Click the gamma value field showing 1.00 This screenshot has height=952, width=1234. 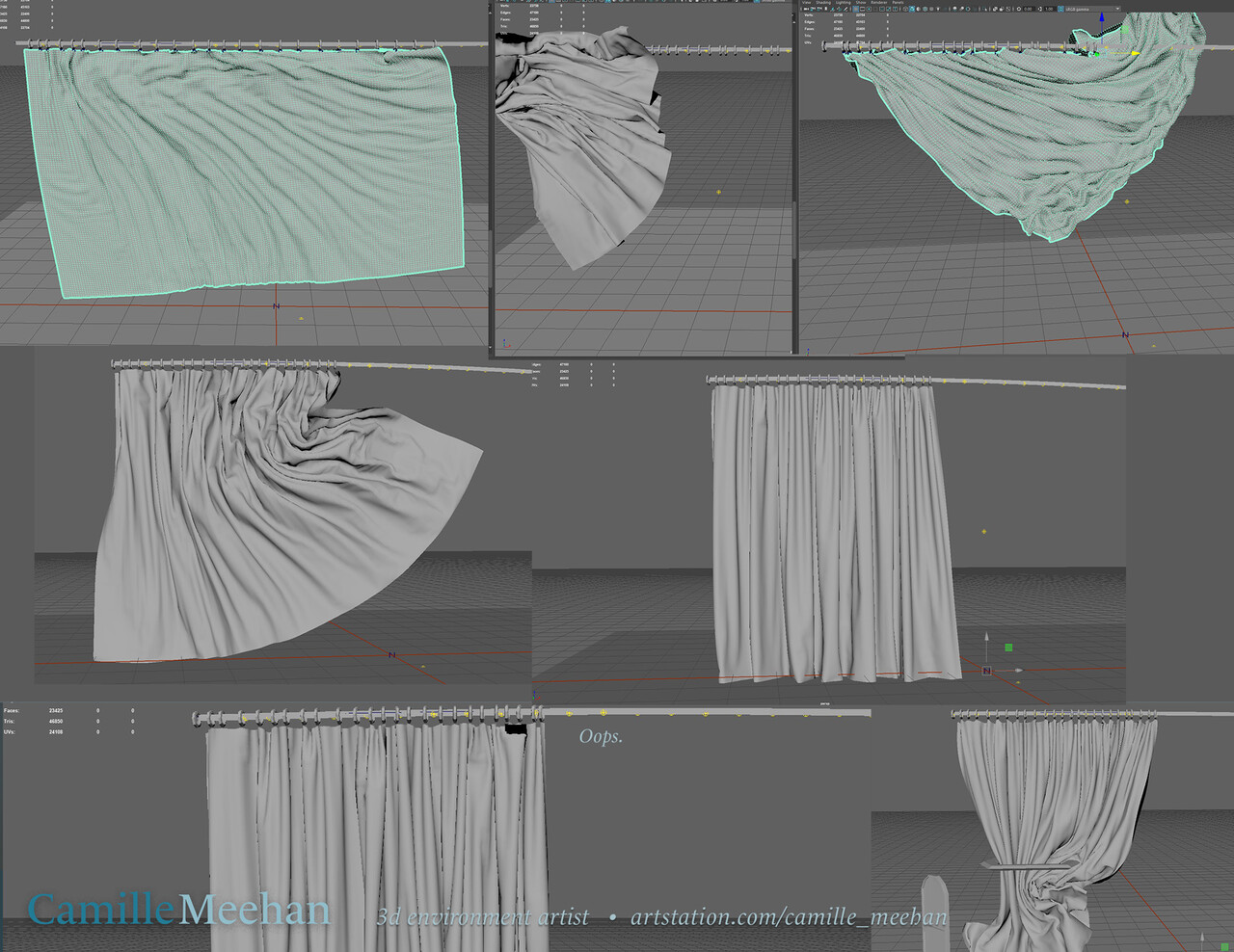tap(1050, 9)
